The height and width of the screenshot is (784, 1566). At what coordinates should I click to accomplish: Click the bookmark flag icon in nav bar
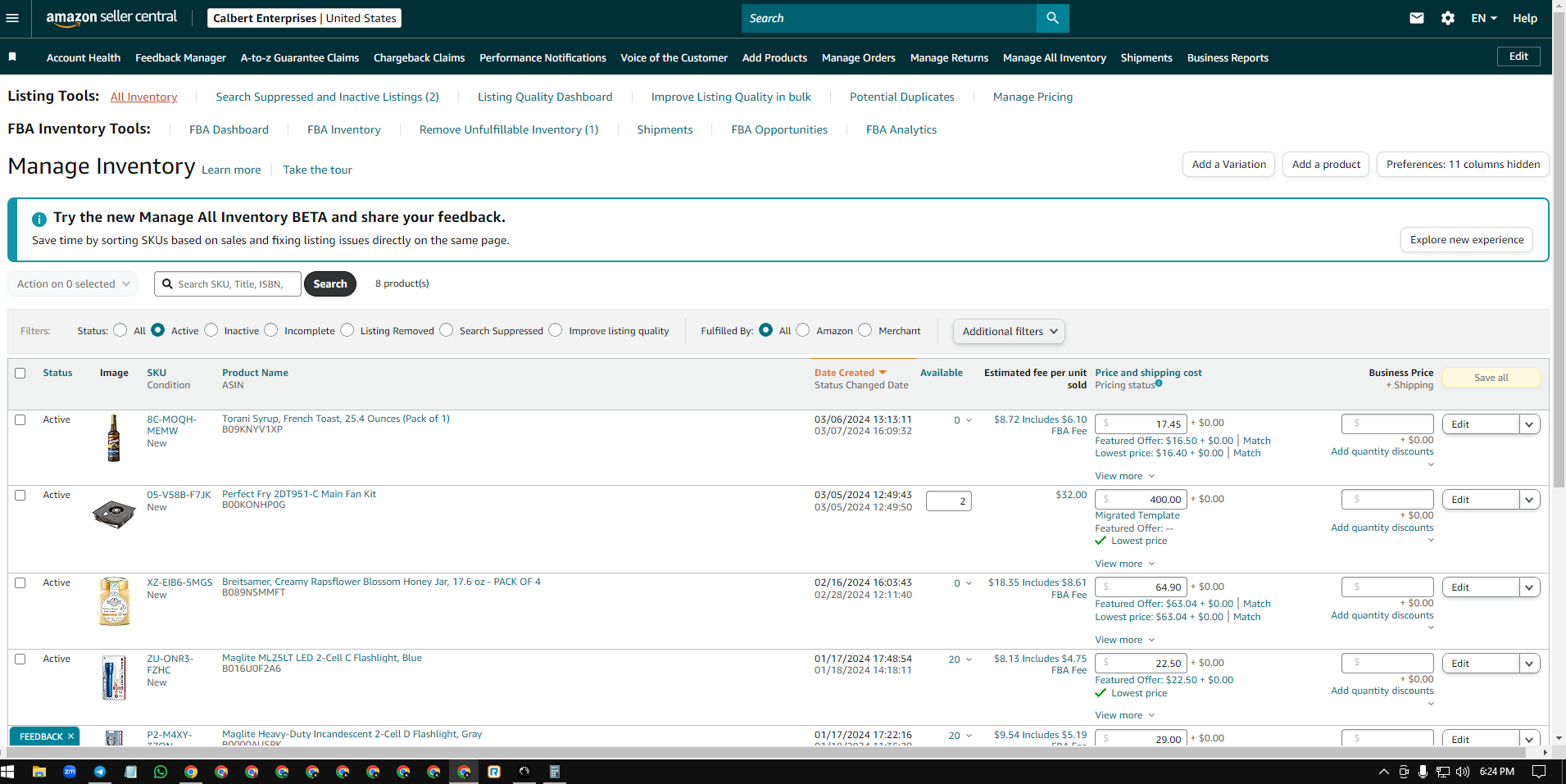tap(12, 57)
